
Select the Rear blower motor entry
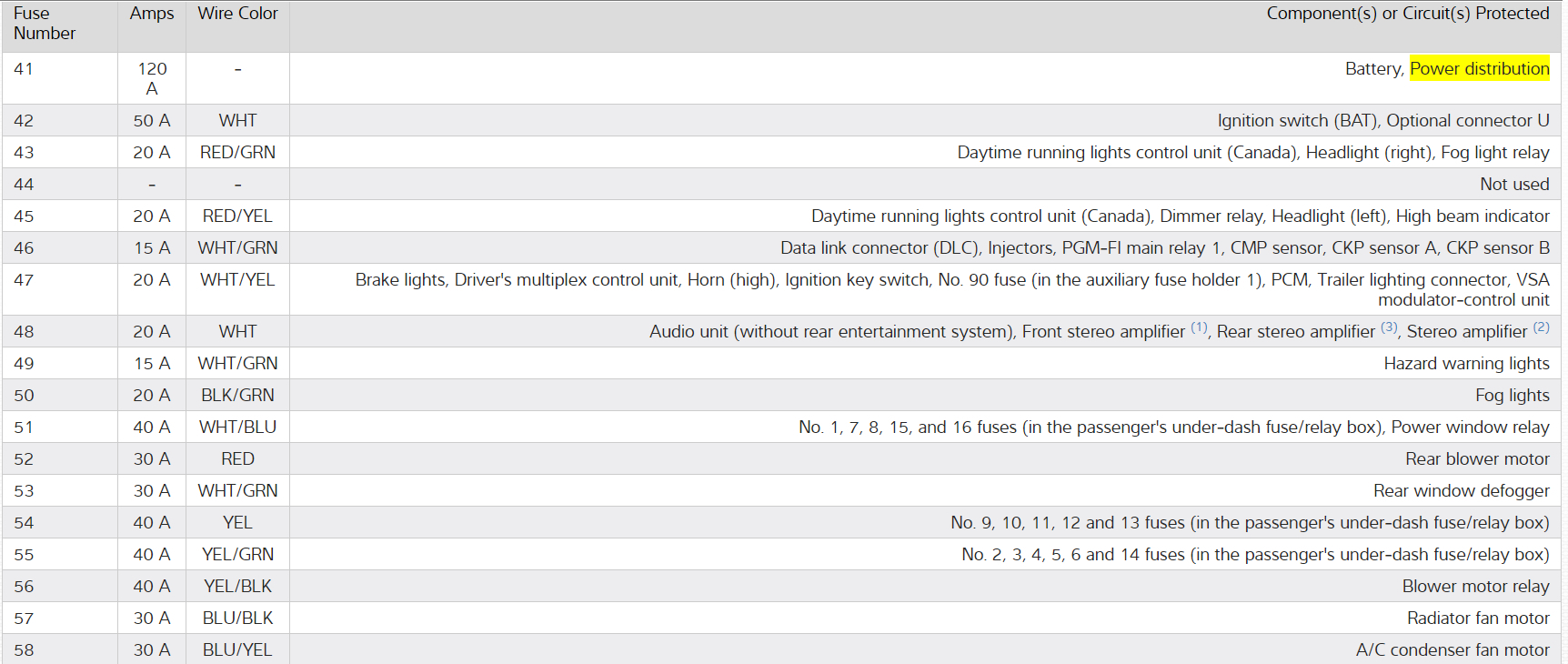[1477, 459]
